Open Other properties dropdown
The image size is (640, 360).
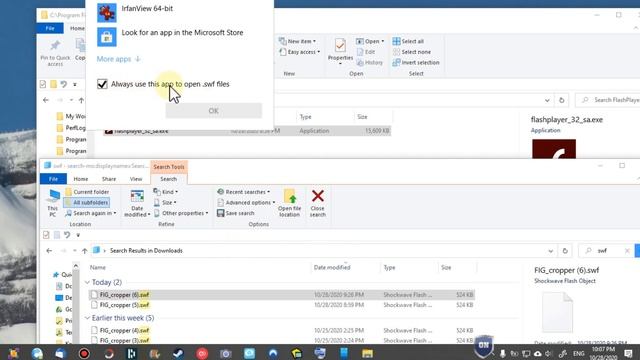point(181,213)
